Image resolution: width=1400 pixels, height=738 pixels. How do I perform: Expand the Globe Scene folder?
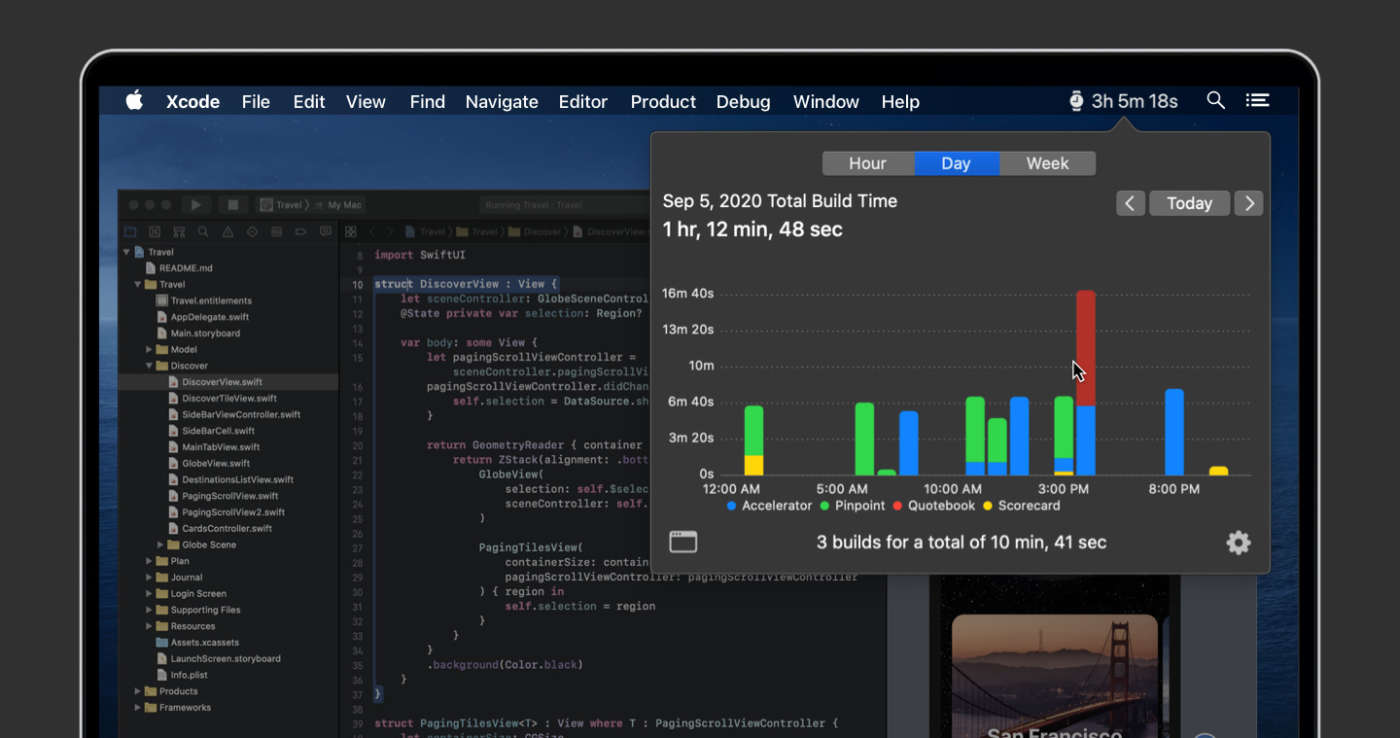(x=161, y=545)
